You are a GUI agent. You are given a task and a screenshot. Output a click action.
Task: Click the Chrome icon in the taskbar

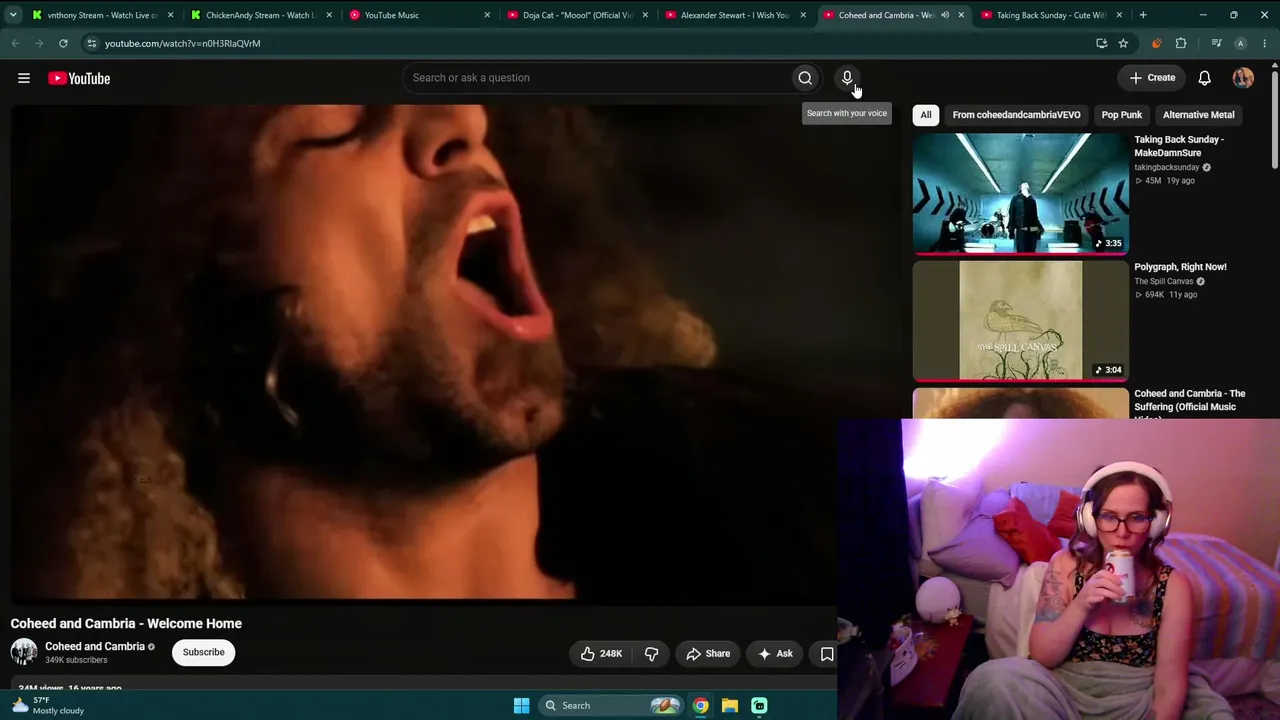point(701,705)
